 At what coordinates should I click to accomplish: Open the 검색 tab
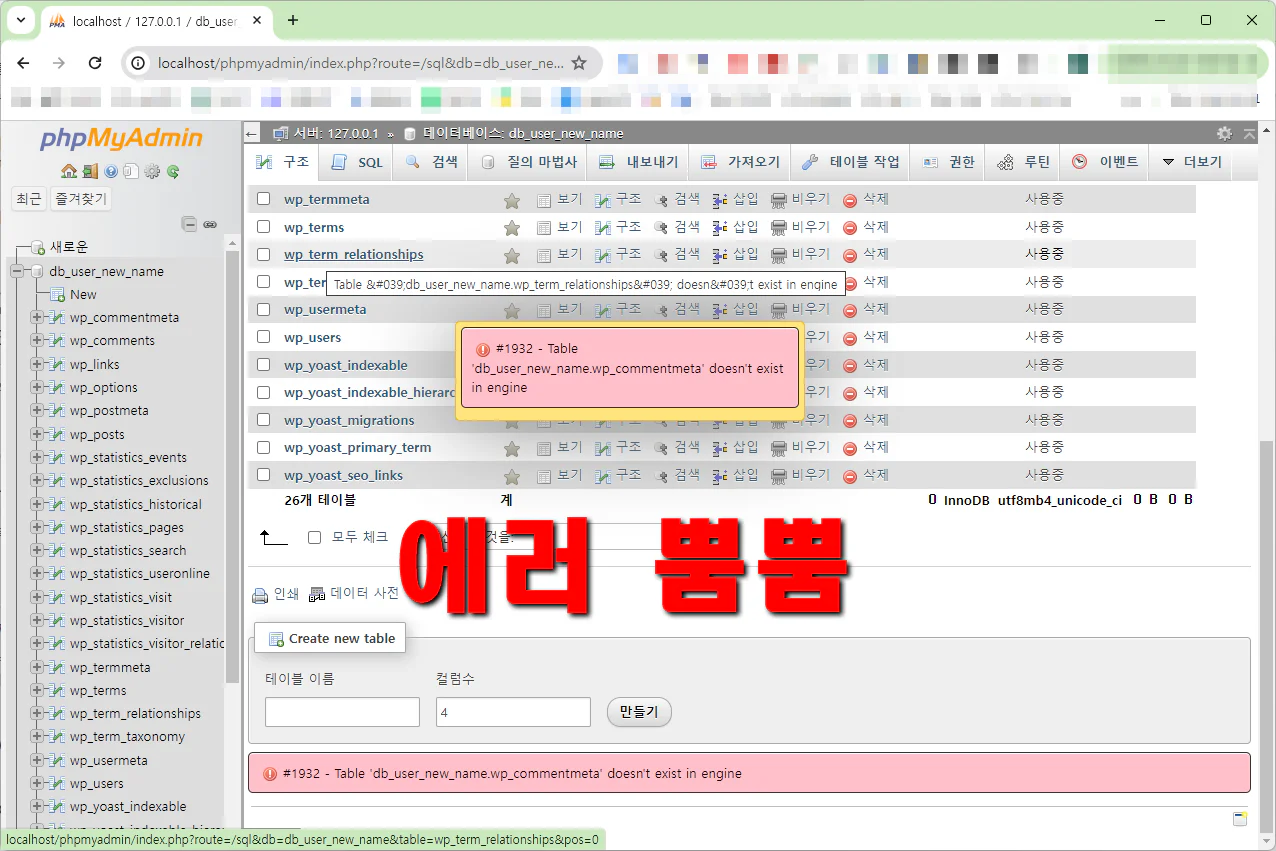pyautogui.click(x=432, y=162)
